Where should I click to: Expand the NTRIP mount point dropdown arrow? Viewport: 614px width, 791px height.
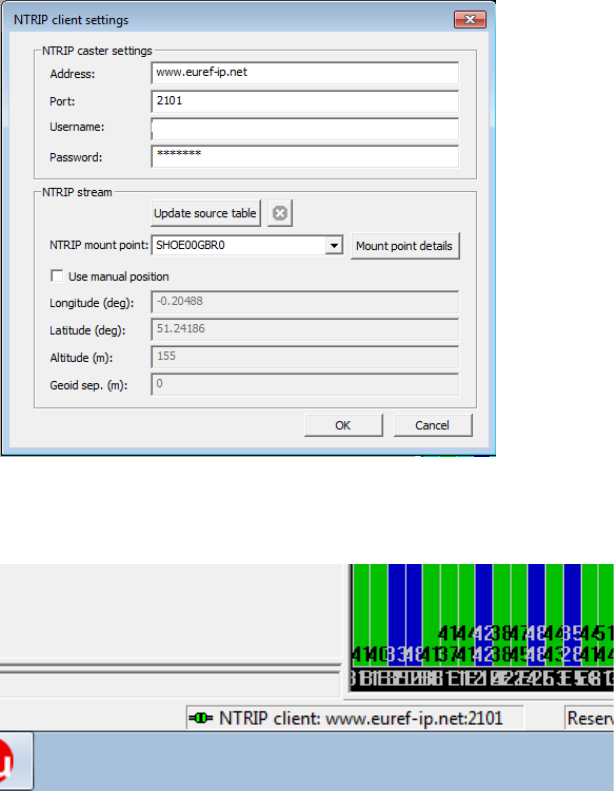click(x=333, y=246)
